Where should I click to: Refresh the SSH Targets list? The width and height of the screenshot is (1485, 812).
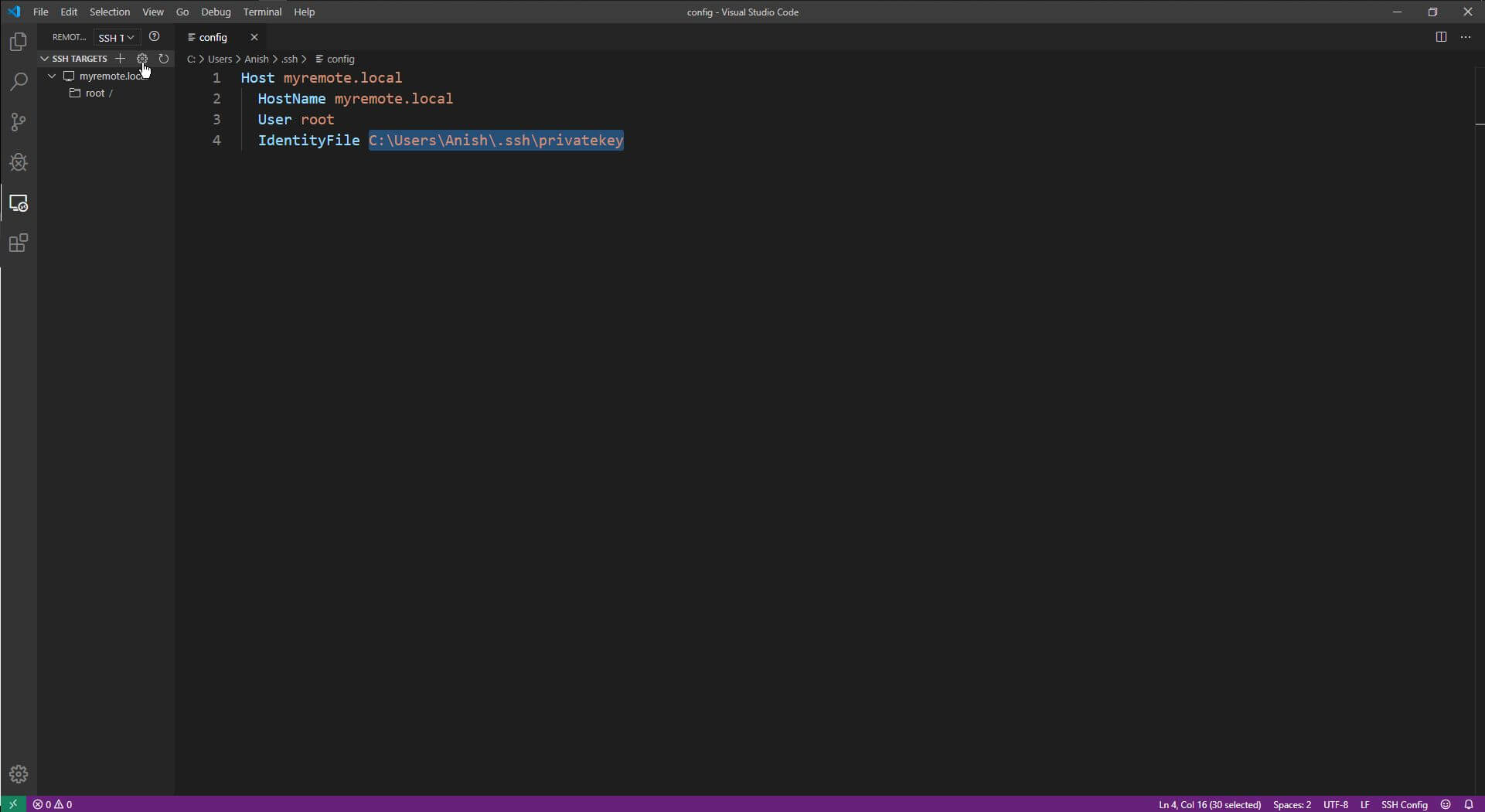164,58
